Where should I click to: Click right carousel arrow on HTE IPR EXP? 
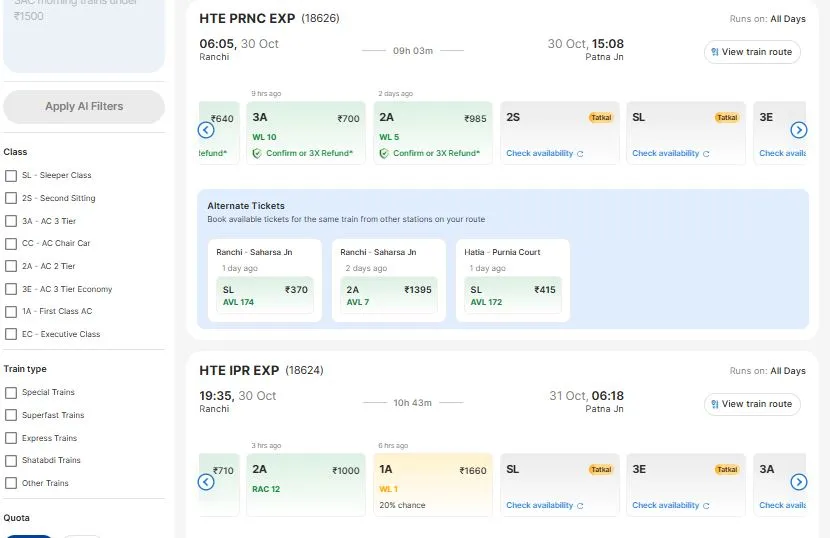(x=798, y=482)
